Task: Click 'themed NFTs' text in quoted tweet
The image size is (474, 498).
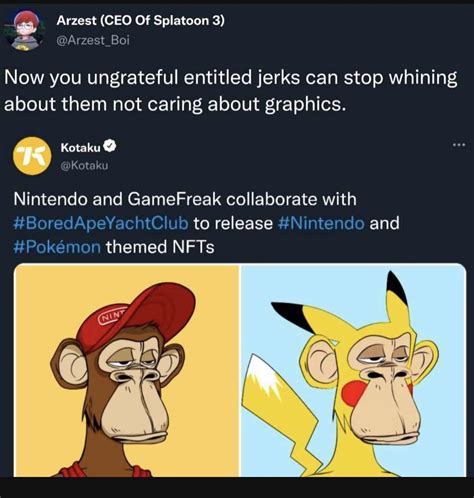Action: click(x=160, y=247)
